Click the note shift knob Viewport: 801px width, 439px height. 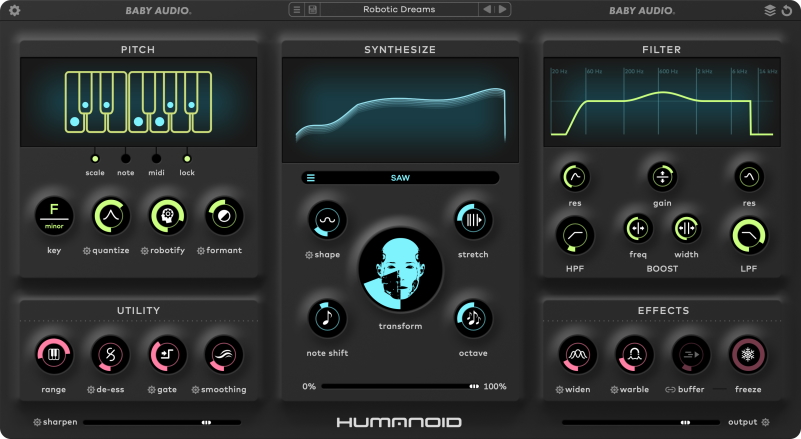327,318
